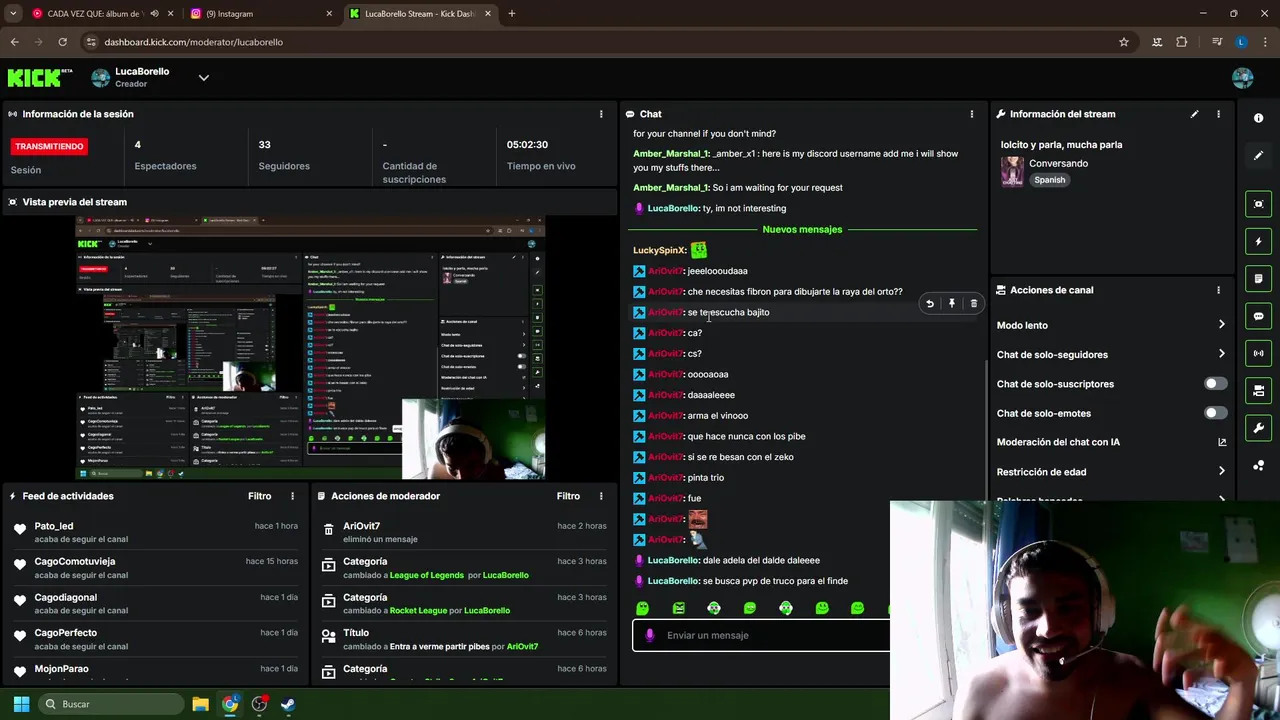1280x720 pixels.
Task: Open external link icon for Moderación del chat con IA
Action: 1222,442
